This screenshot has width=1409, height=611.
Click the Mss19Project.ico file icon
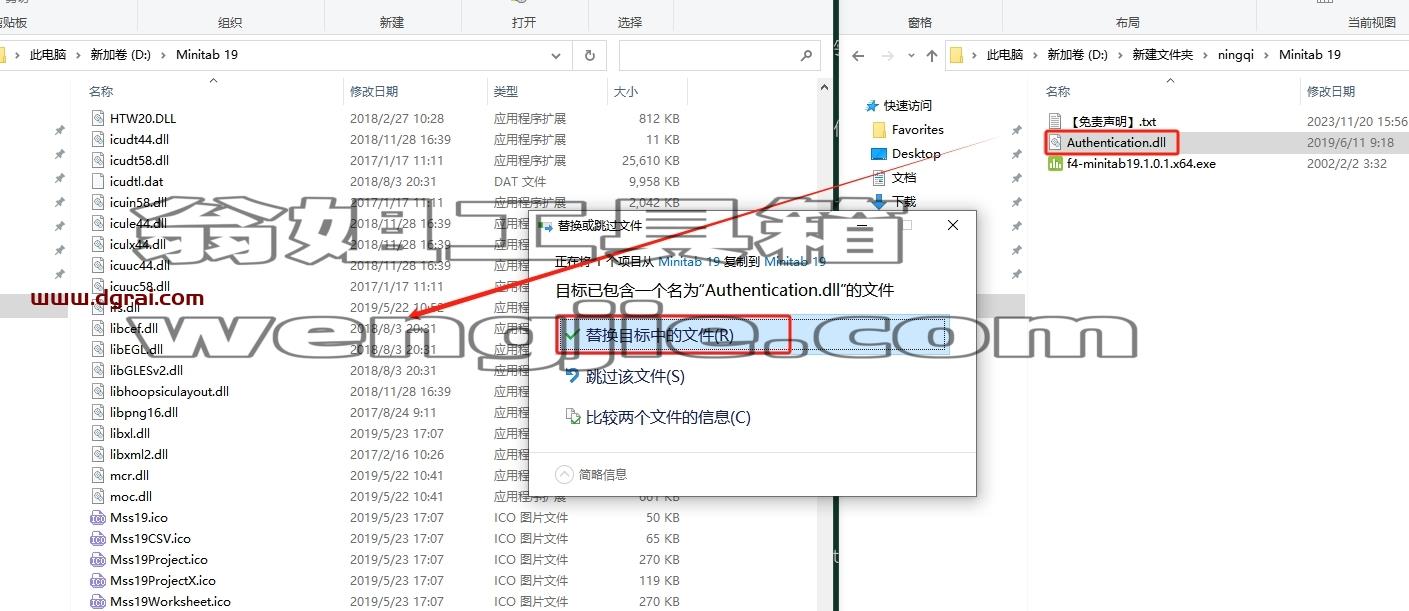pyautogui.click(x=97, y=559)
